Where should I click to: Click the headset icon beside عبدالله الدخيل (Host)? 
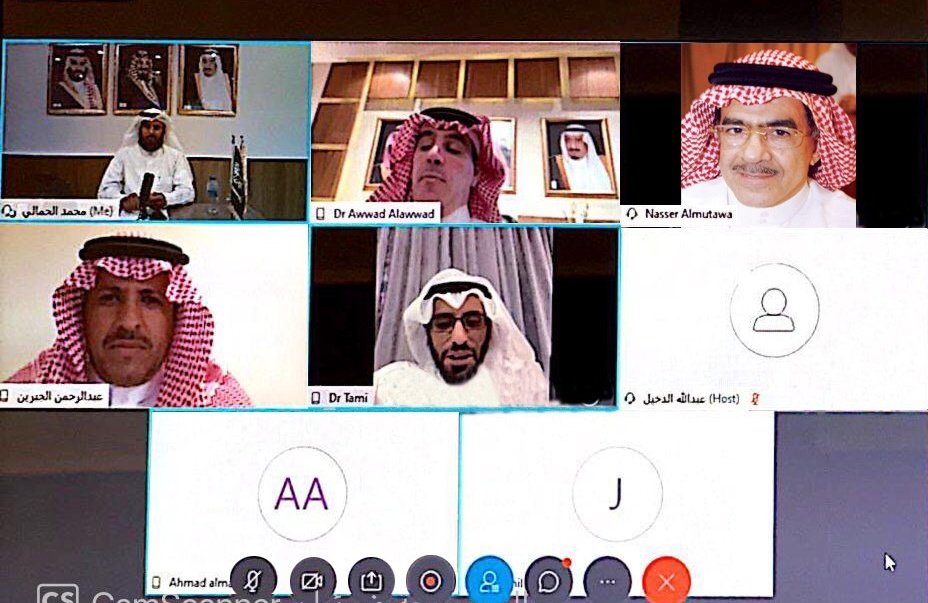pyautogui.click(x=631, y=399)
